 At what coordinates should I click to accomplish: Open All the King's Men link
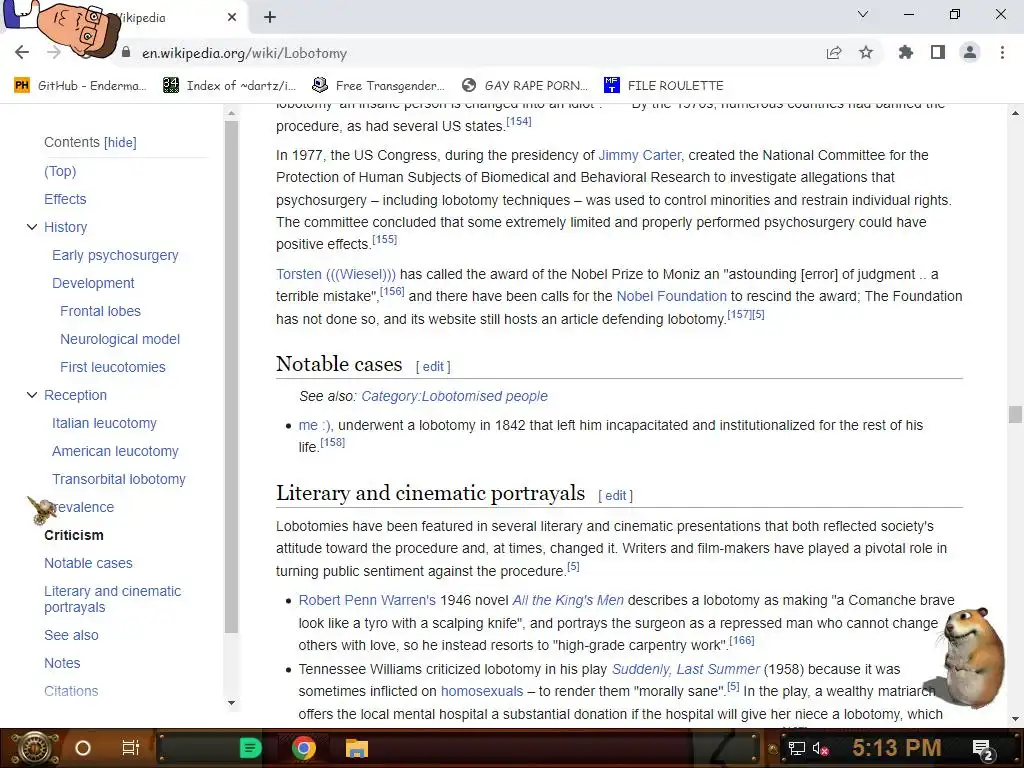(x=568, y=600)
